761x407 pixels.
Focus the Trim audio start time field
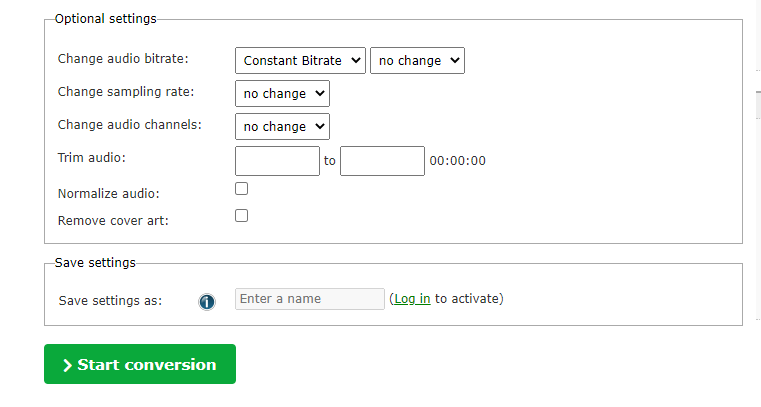[277, 161]
